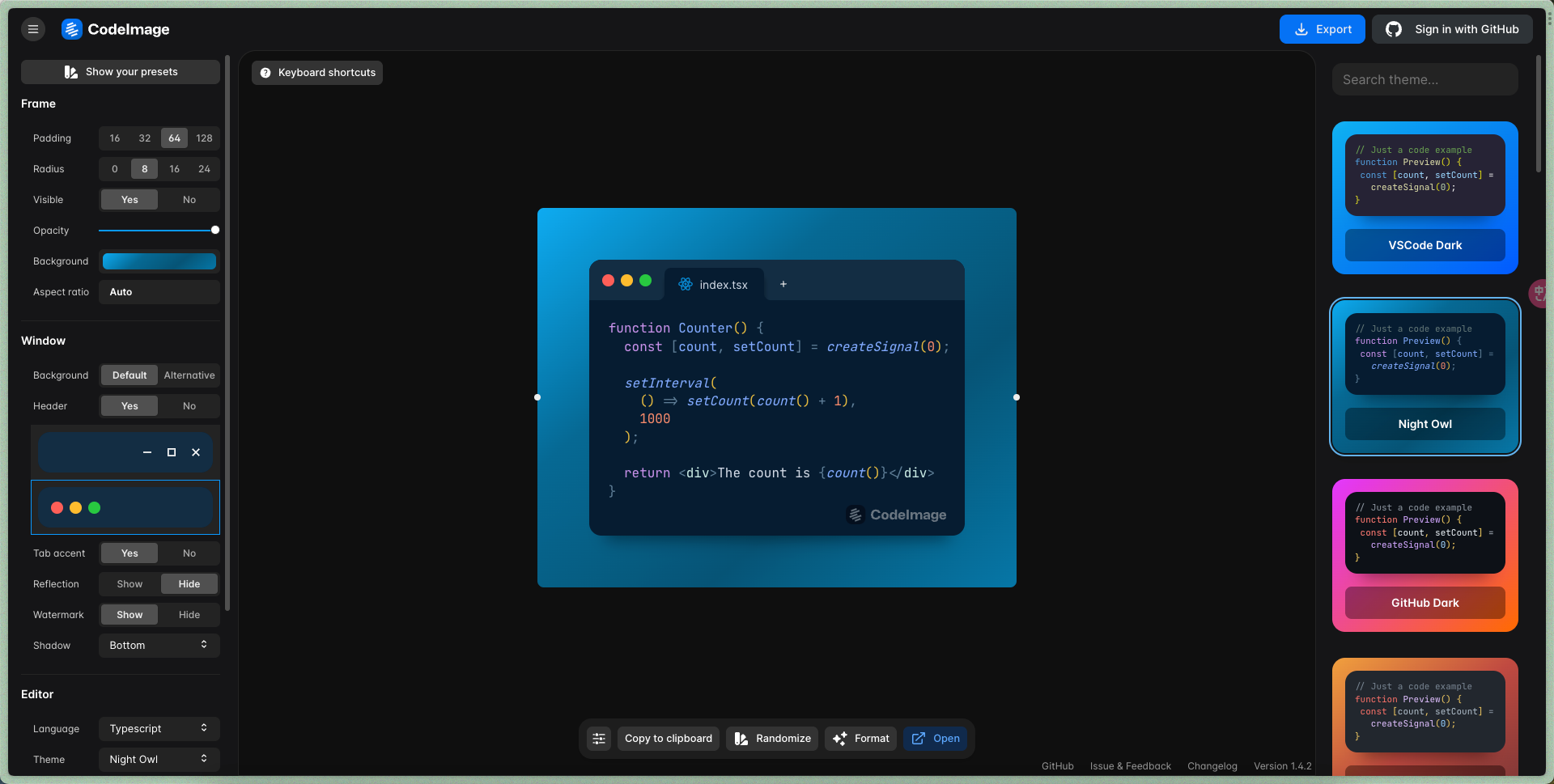Click the Frame Background gradient swatch
Screen dimensions: 1554x784
pos(159,261)
